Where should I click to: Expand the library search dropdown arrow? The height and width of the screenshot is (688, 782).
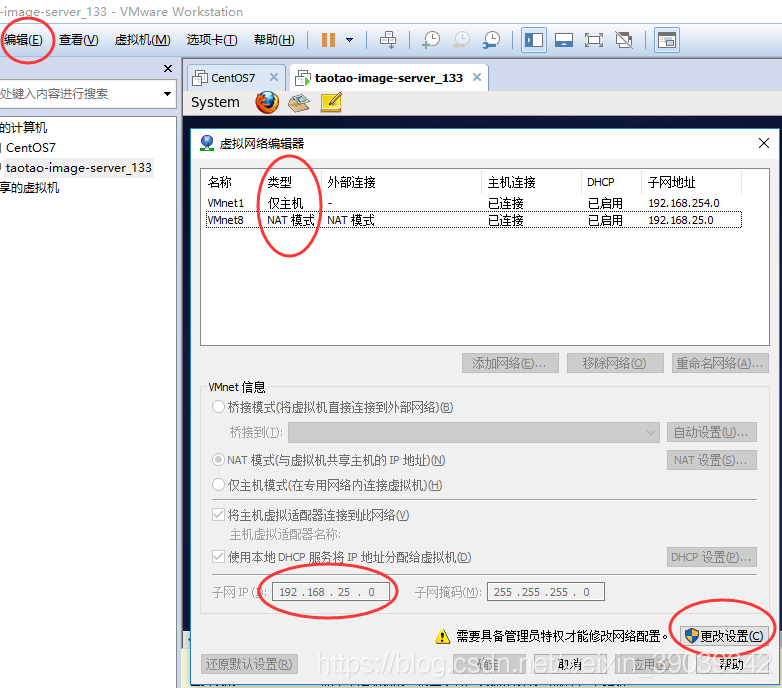coord(168,94)
